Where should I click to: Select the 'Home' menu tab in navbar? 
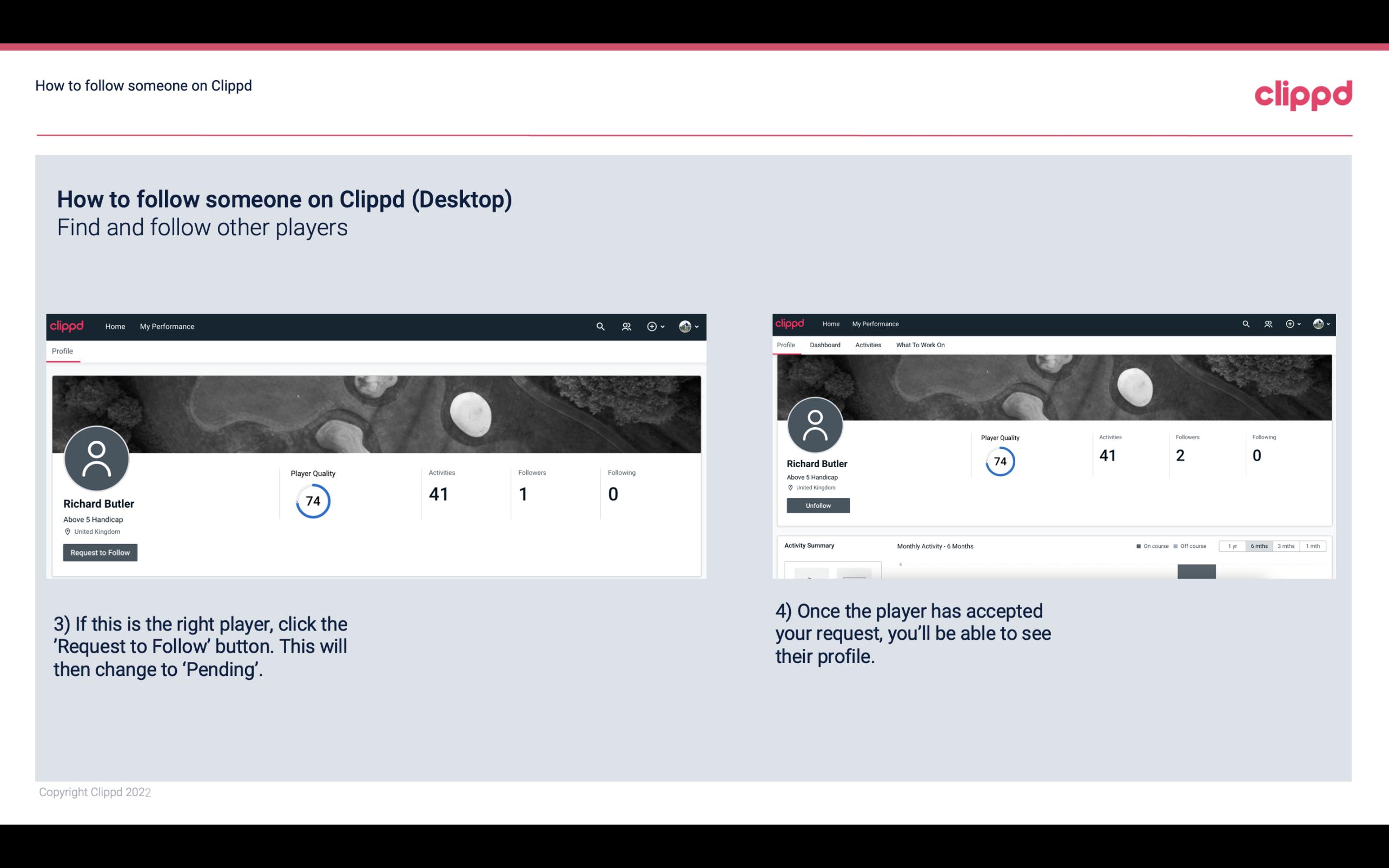tap(114, 326)
